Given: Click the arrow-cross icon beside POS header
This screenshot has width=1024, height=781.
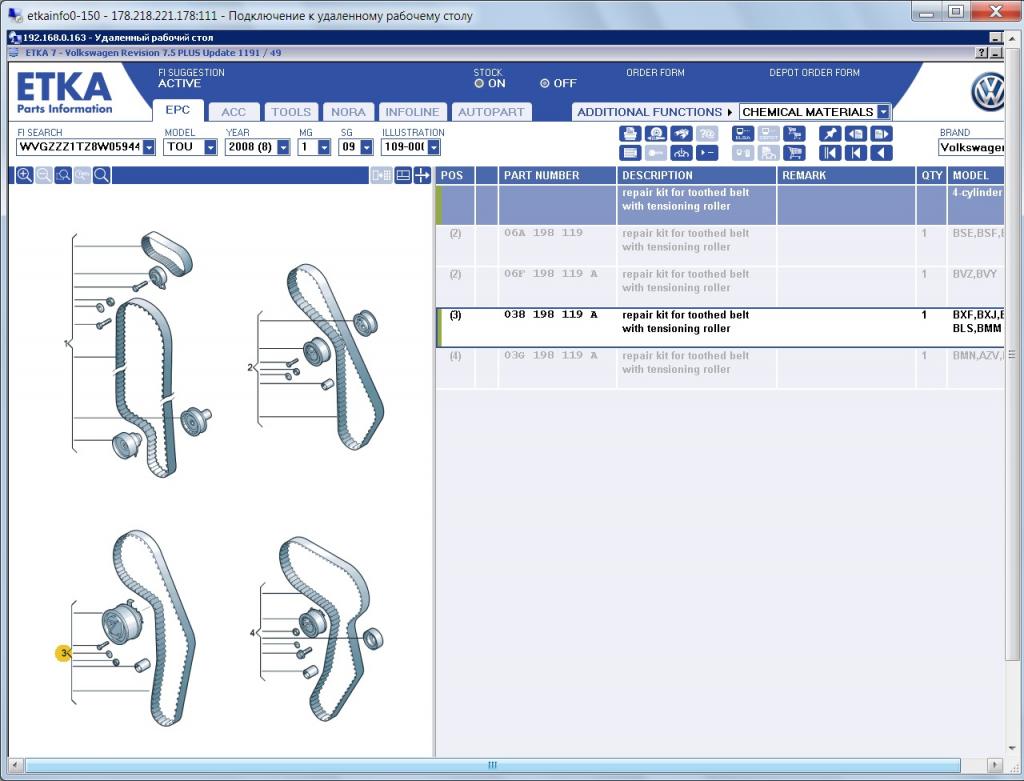Looking at the screenshot, I should (x=422, y=175).
